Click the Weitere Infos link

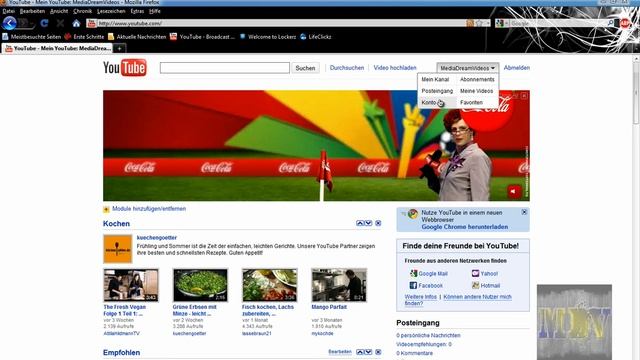click(420, 297)
